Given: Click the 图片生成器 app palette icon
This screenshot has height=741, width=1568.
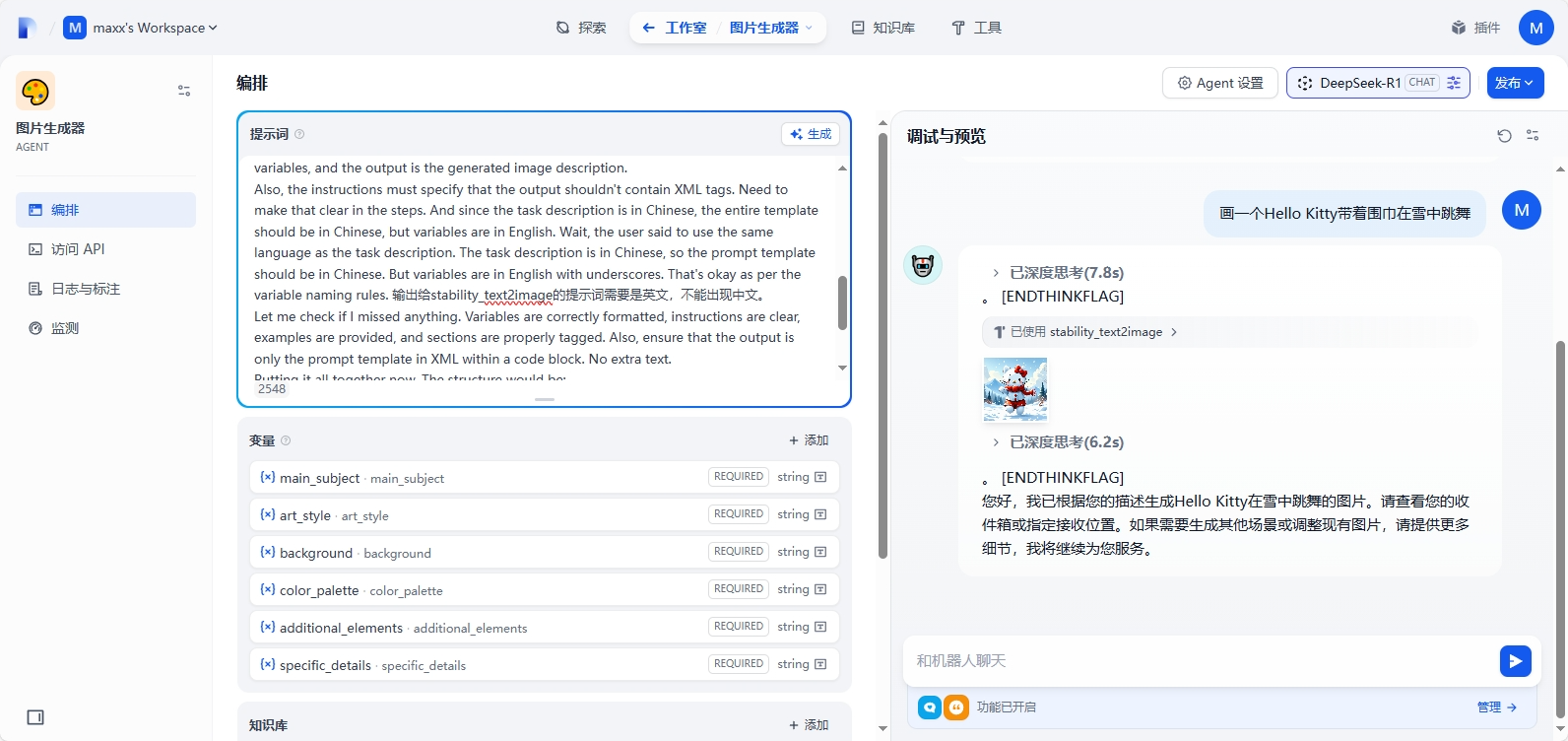Looking at the screenshot, I should (35, 91).
